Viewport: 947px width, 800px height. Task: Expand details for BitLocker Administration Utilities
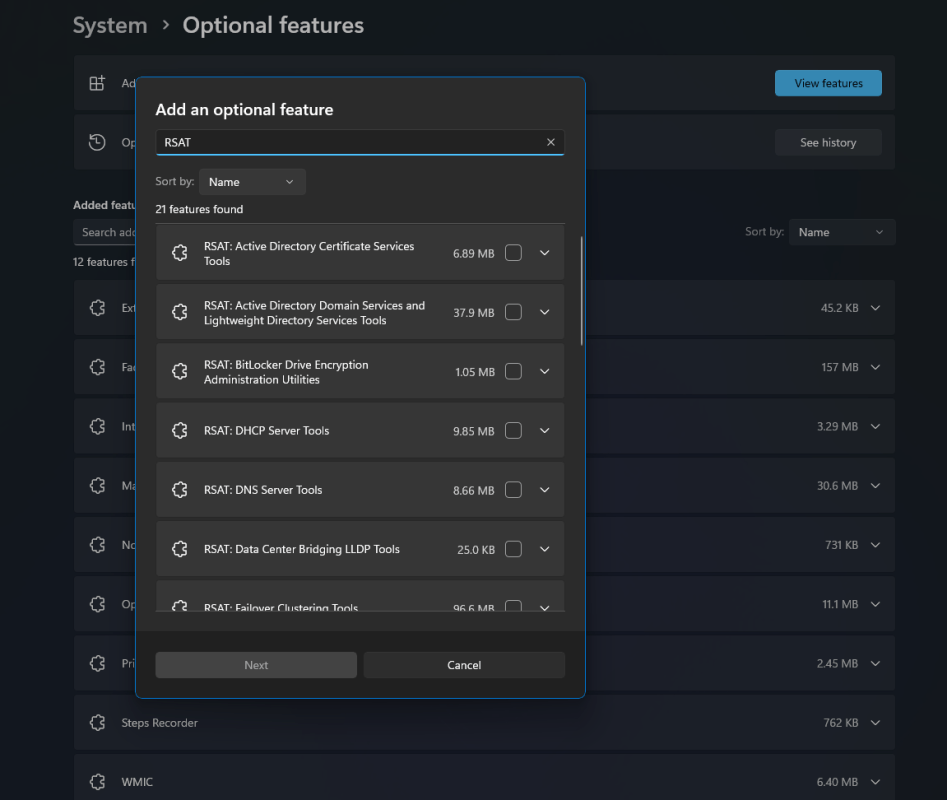pos(545,371)
